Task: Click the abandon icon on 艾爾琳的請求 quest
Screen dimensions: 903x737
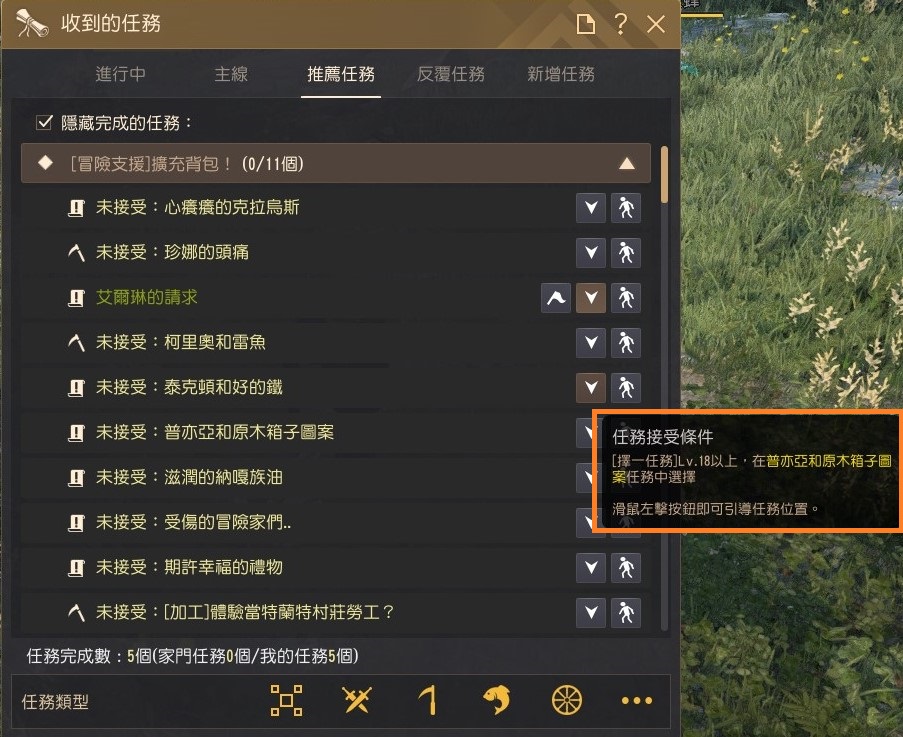Action: 556,298
